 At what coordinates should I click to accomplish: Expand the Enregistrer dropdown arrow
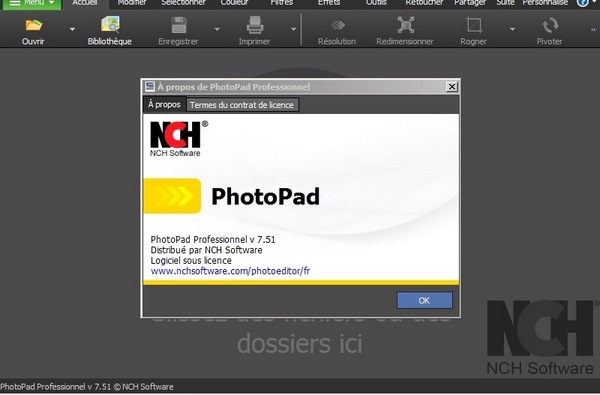coord(217,29)
